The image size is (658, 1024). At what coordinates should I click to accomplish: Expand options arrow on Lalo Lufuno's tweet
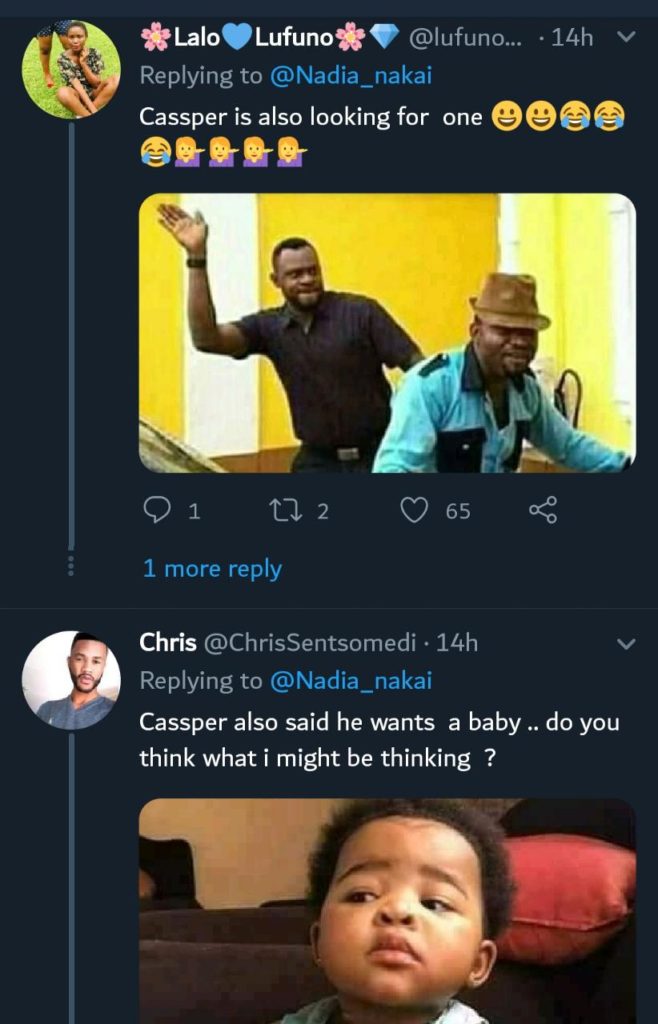coord(627,38)
